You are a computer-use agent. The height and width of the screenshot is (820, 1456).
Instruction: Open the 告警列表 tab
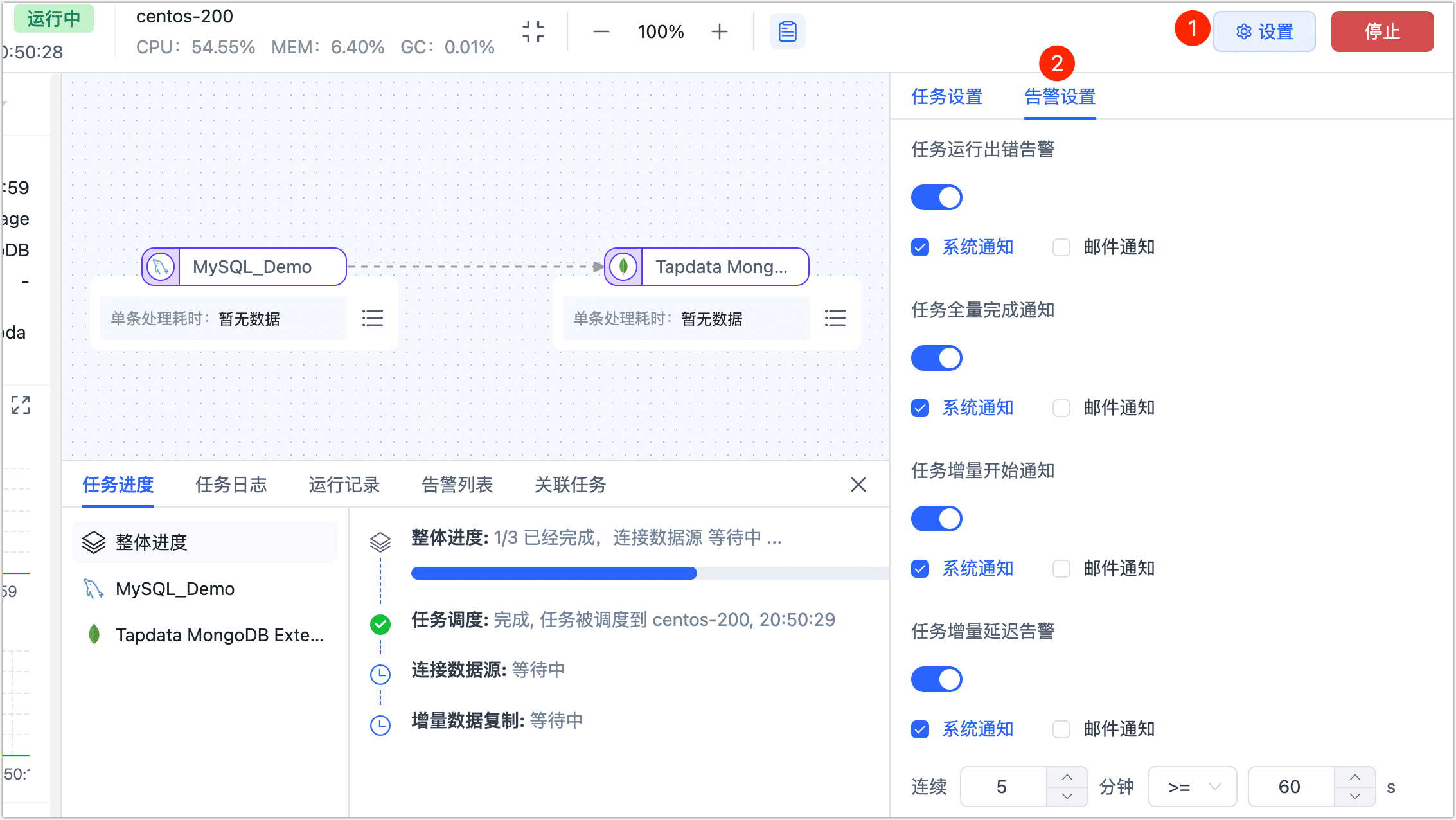click(x=457, y=485)
